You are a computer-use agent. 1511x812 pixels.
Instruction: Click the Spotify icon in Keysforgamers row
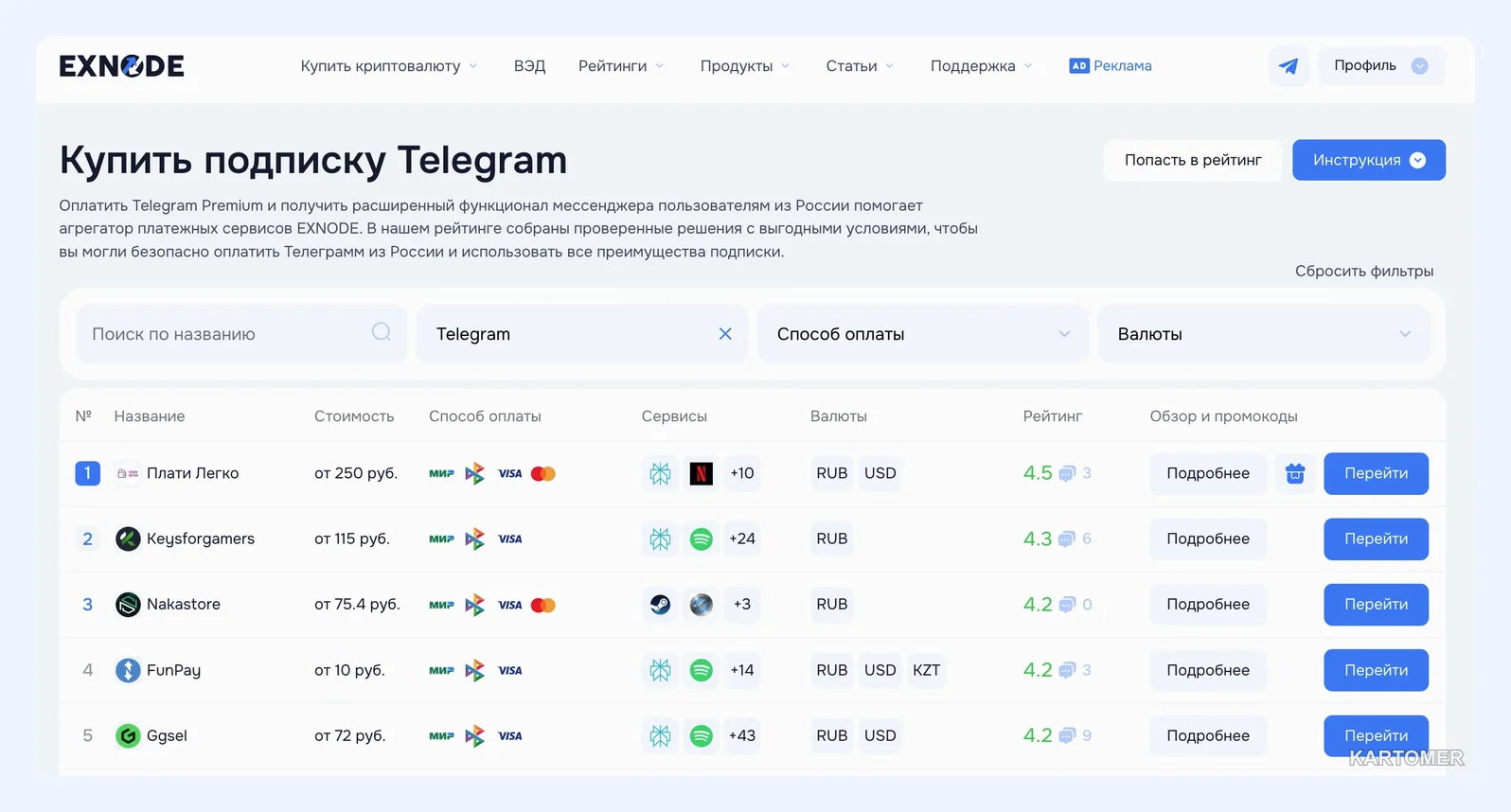701,539
